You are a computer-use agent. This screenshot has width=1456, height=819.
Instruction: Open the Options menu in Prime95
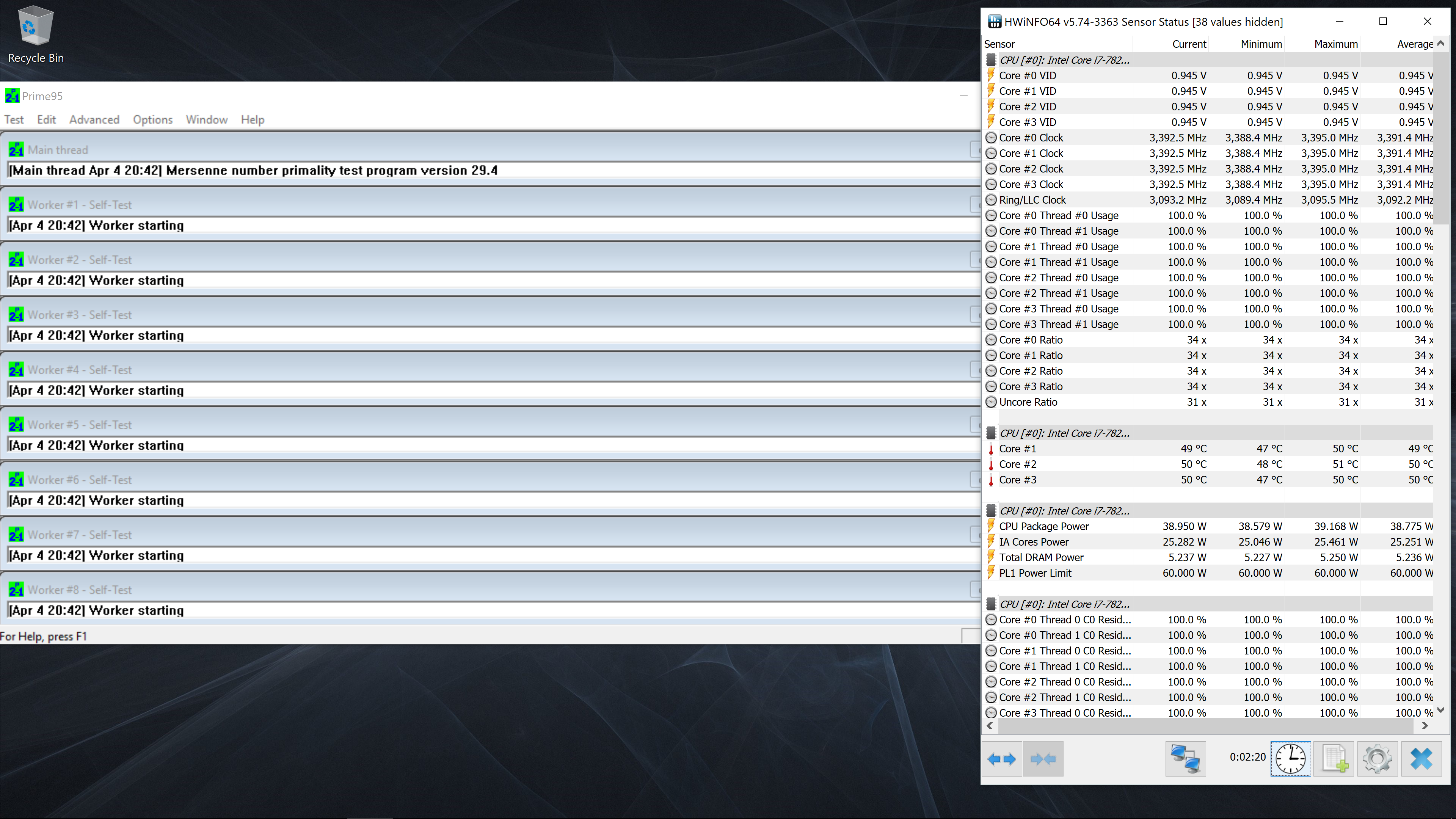152,120
